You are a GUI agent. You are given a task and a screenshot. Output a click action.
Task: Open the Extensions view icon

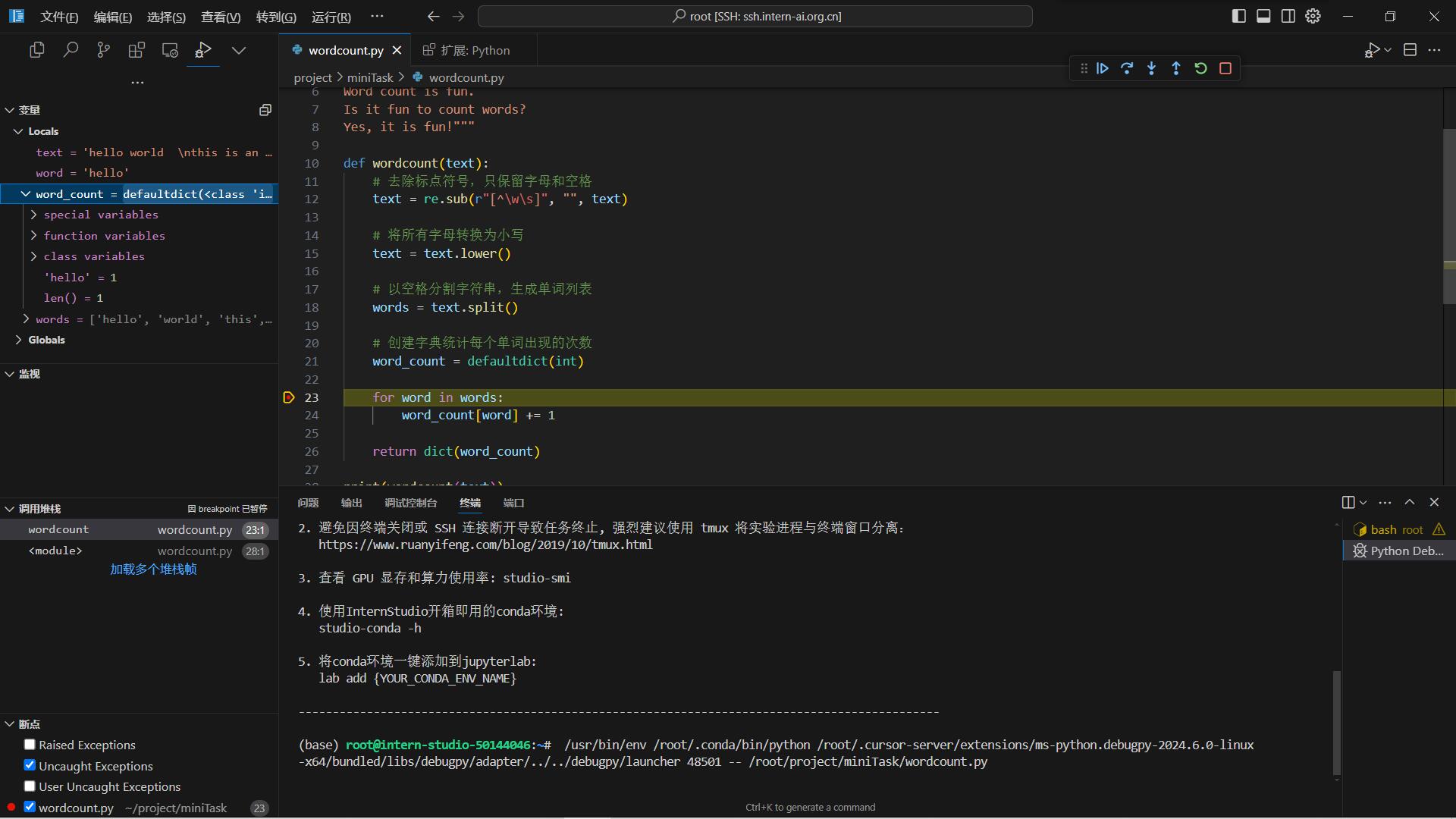[136, 50]
